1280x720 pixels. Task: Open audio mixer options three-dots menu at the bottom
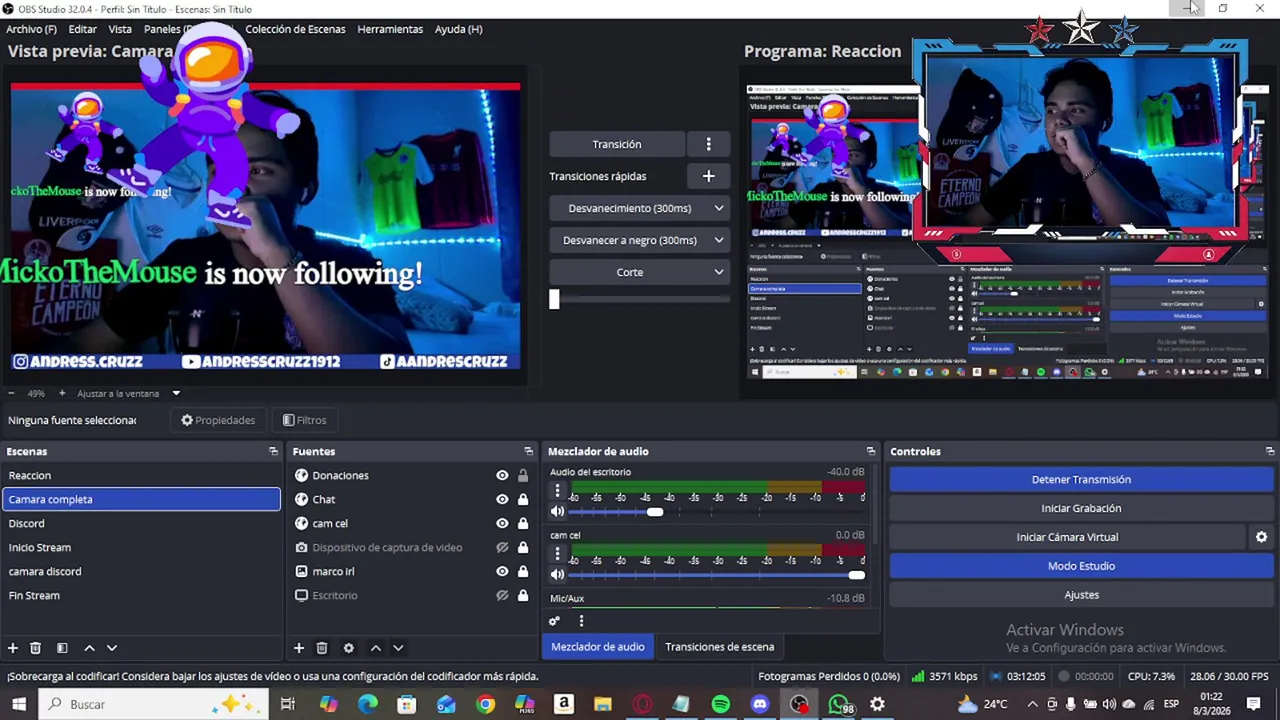click(581, 621)
